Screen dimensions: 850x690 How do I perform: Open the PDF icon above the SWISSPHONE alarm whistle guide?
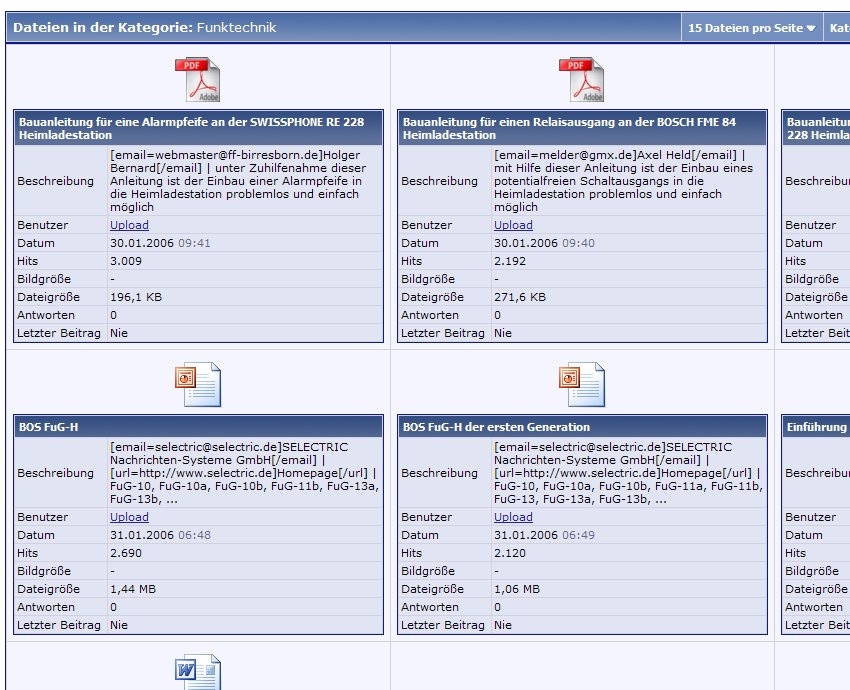(x=198, y=80)
